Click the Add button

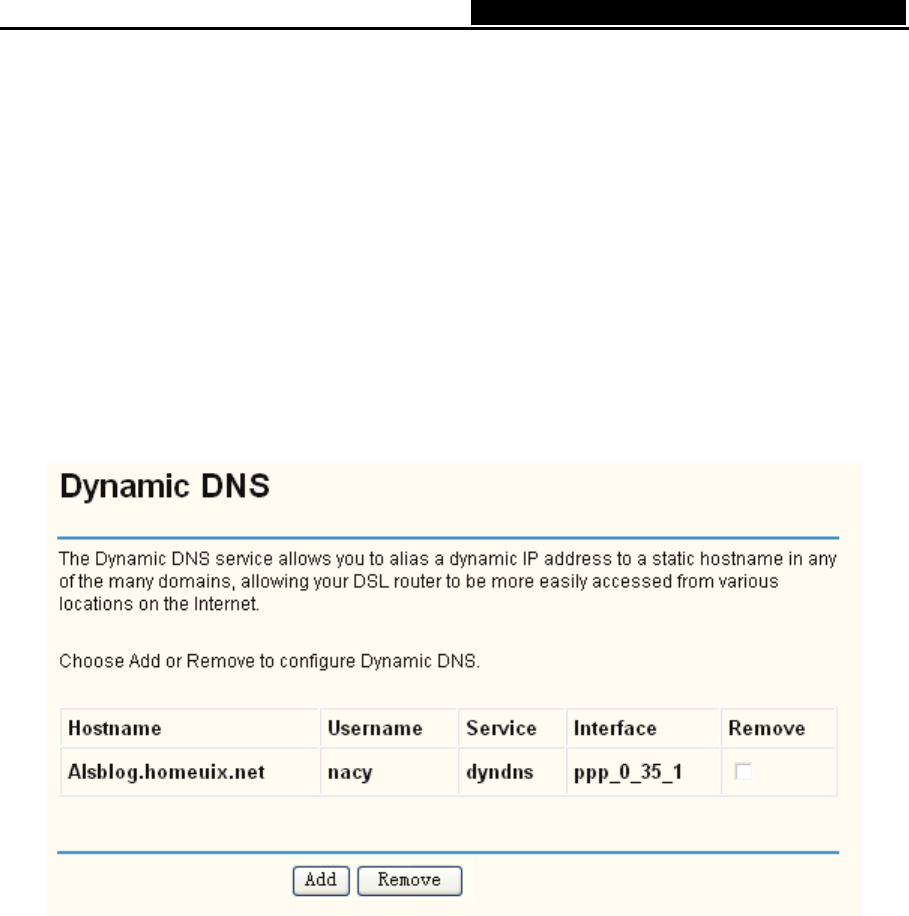tap(321, 880)
